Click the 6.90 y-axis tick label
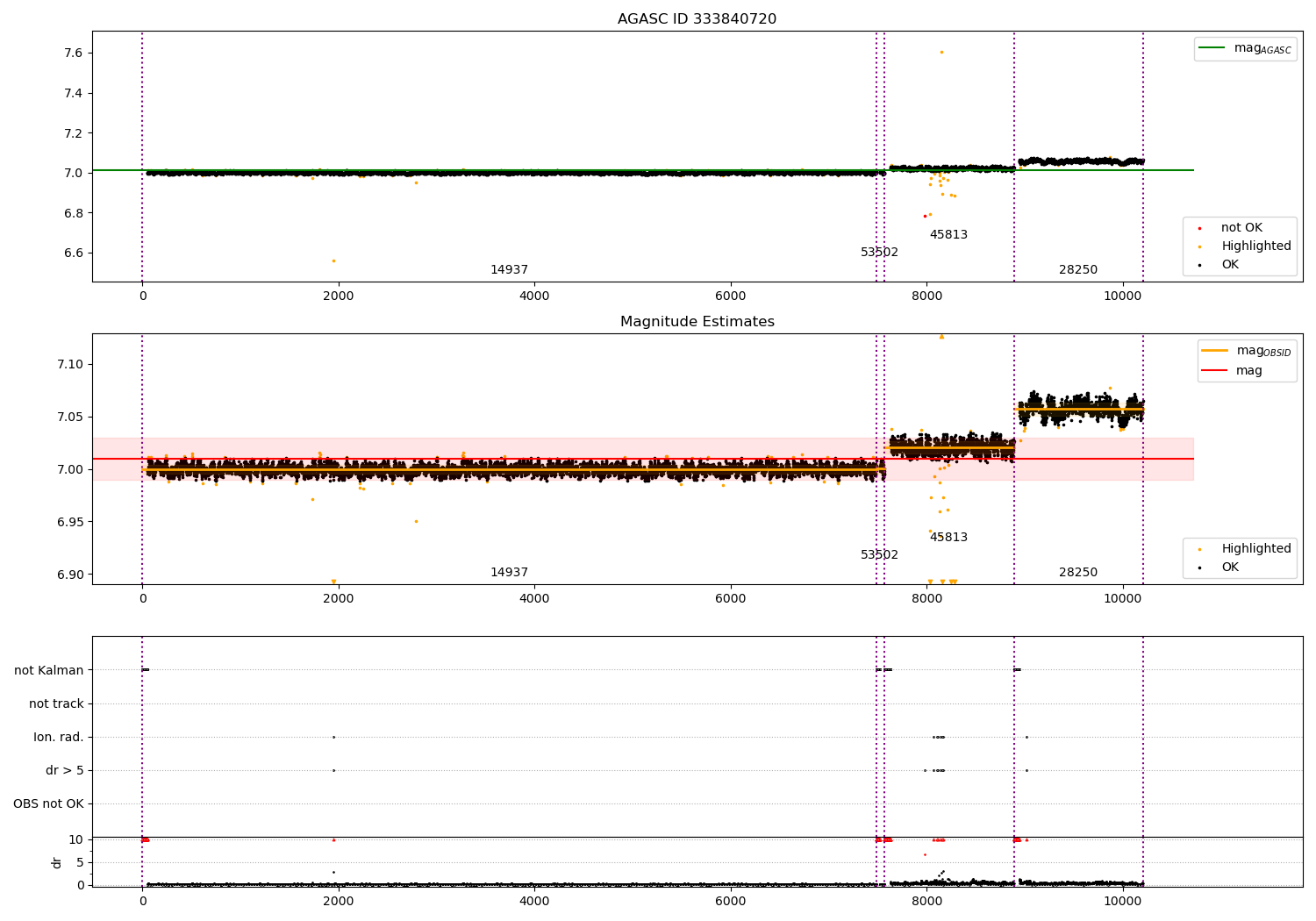The image size is (1316, 921). (70, 575)
